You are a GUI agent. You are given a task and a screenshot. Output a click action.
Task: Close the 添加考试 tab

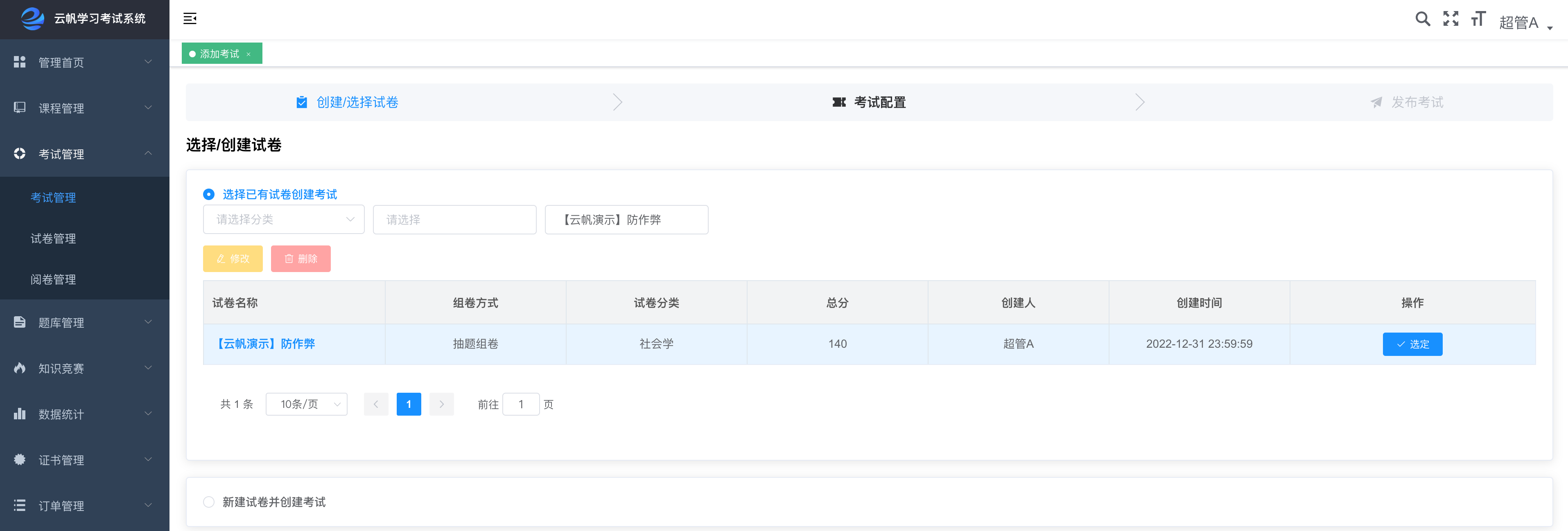click(x=249, y=54)
